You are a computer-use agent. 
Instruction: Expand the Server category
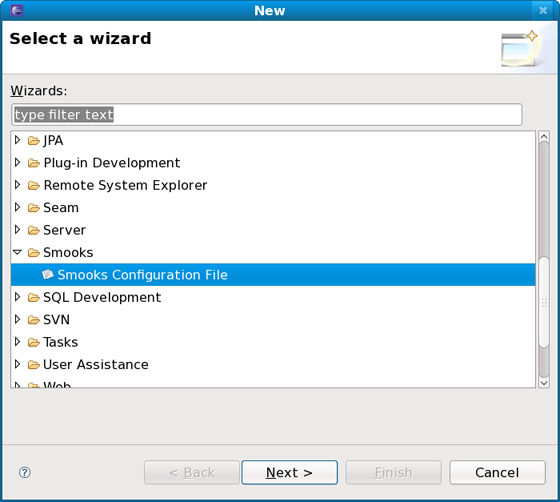17,230
